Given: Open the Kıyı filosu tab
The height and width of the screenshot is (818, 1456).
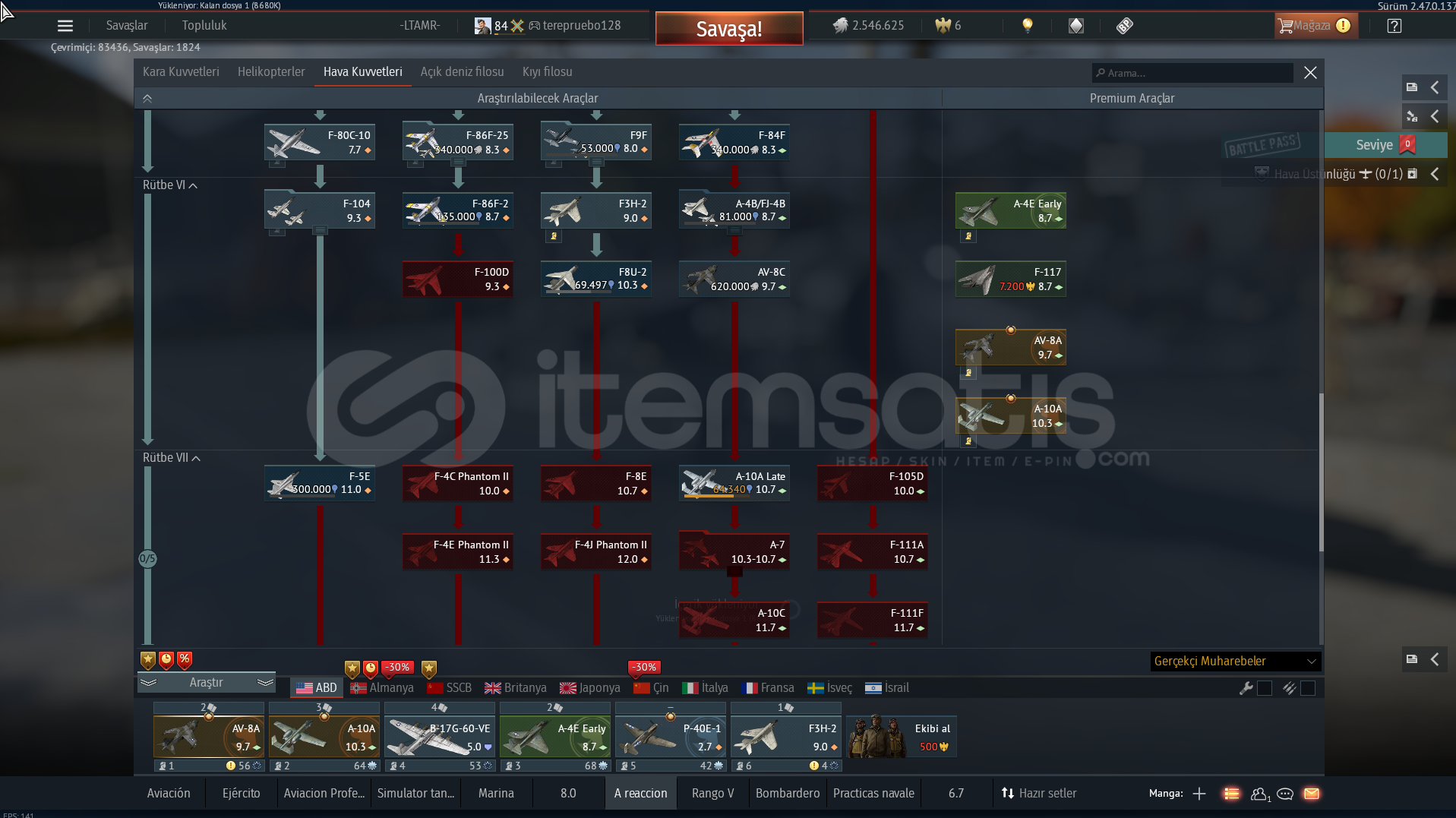Looking at the screenshot, I should coord(548,72).
